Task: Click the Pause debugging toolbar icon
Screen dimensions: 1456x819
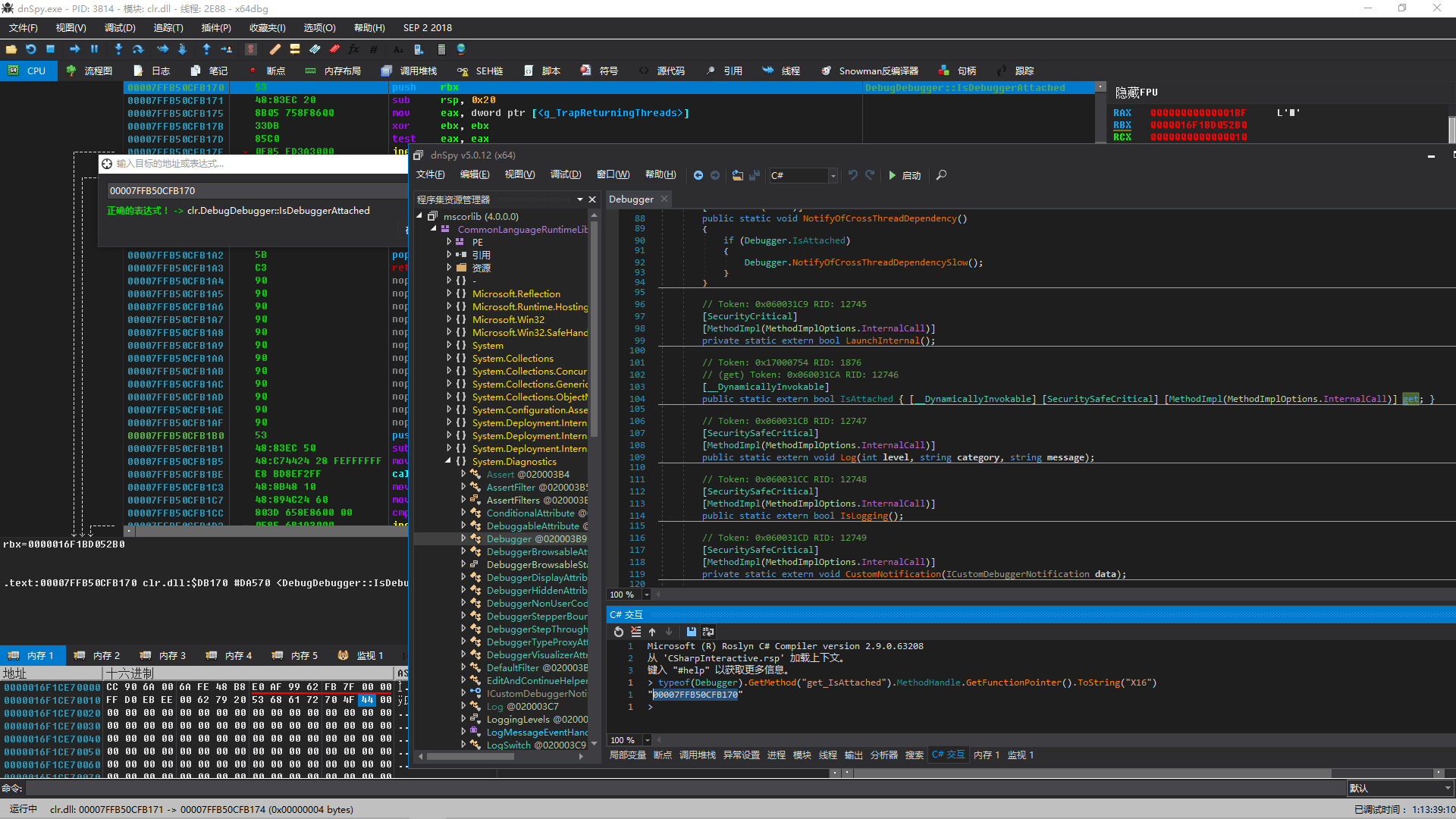Action: click(x=94, y=49)
